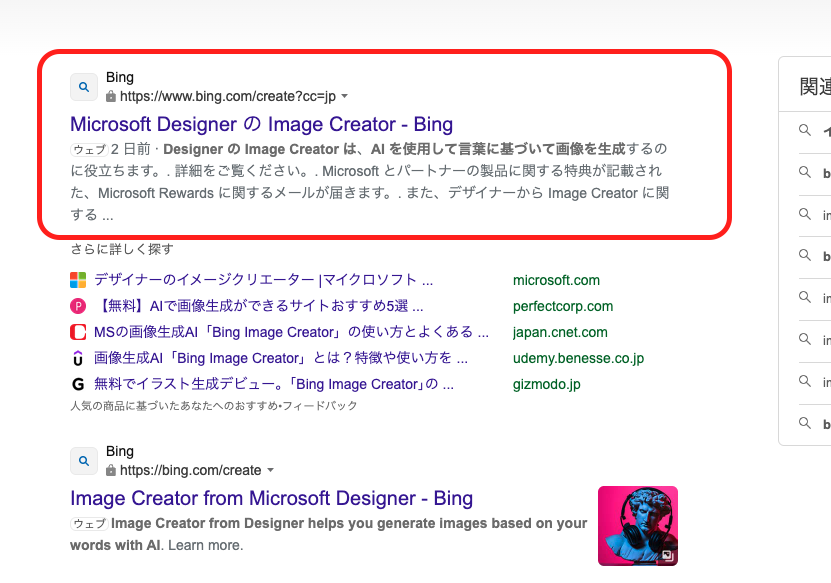Open the statue with headphones thumbnail image
The width and height of the screenshot is (831, 583).
(637, 525)
